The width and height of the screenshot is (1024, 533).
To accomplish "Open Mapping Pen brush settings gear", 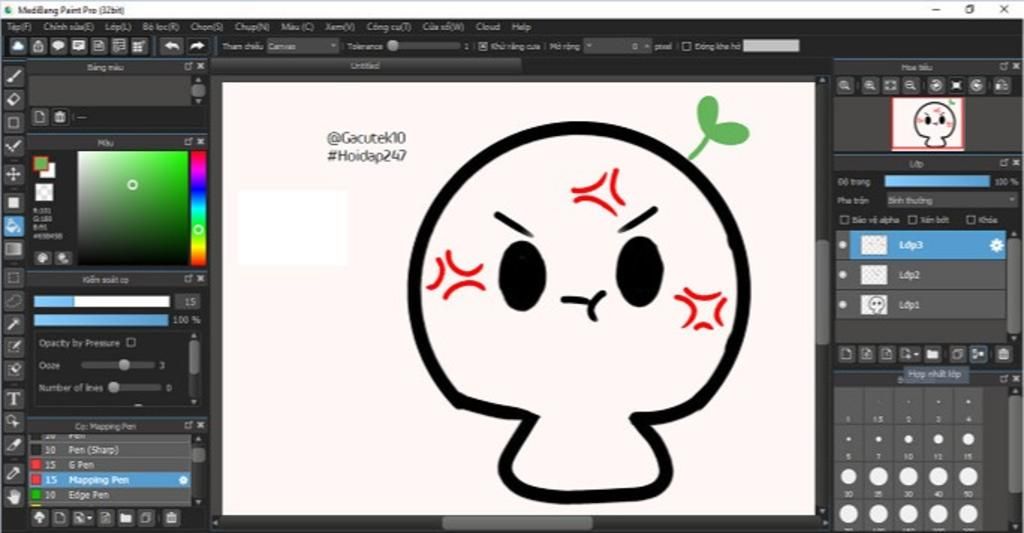I will click(x=184, y=480).
